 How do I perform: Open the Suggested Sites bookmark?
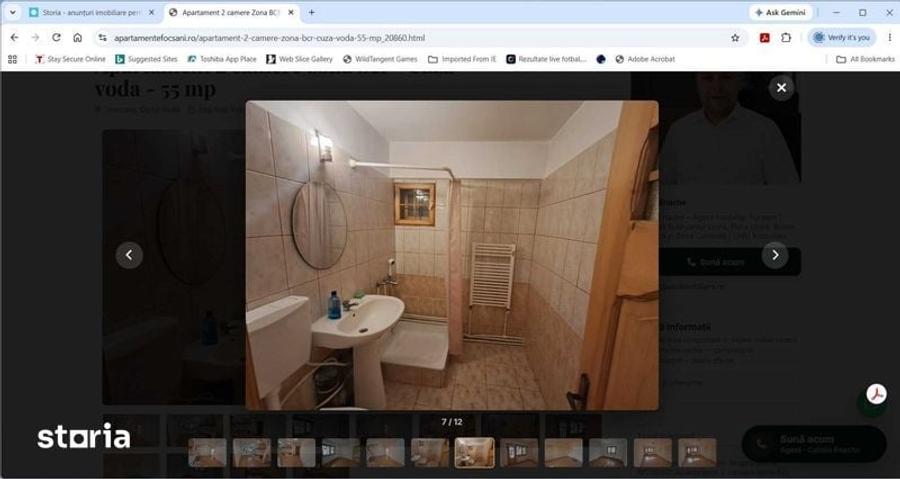pyautogui.click(x=146, y=59)
